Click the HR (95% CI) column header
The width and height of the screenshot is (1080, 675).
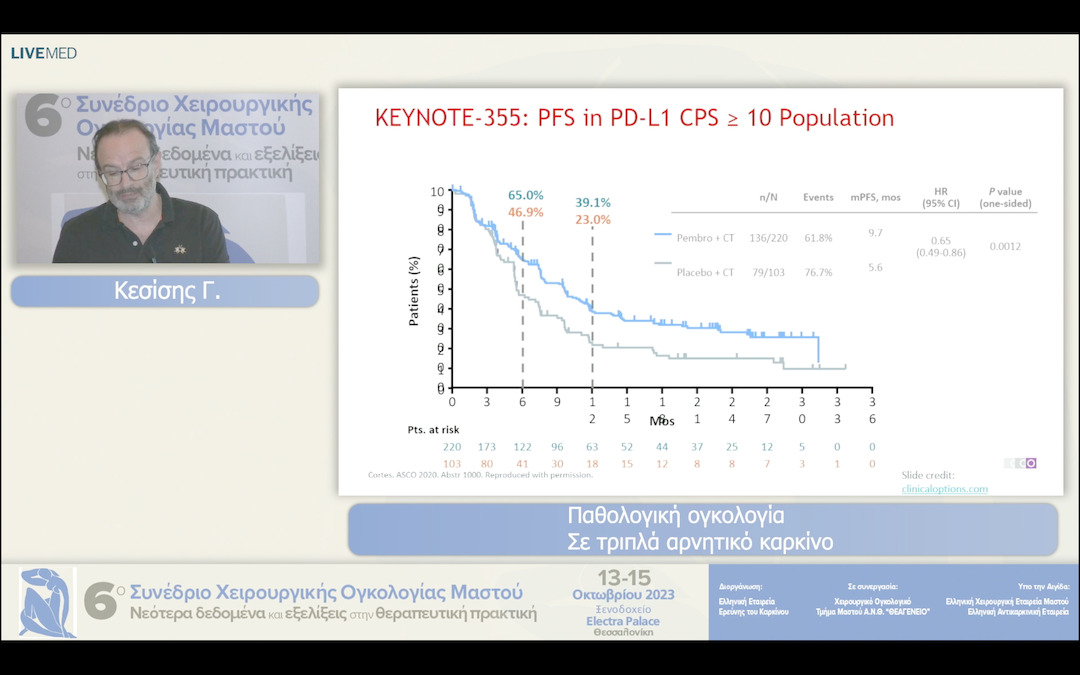coord(940,197)
